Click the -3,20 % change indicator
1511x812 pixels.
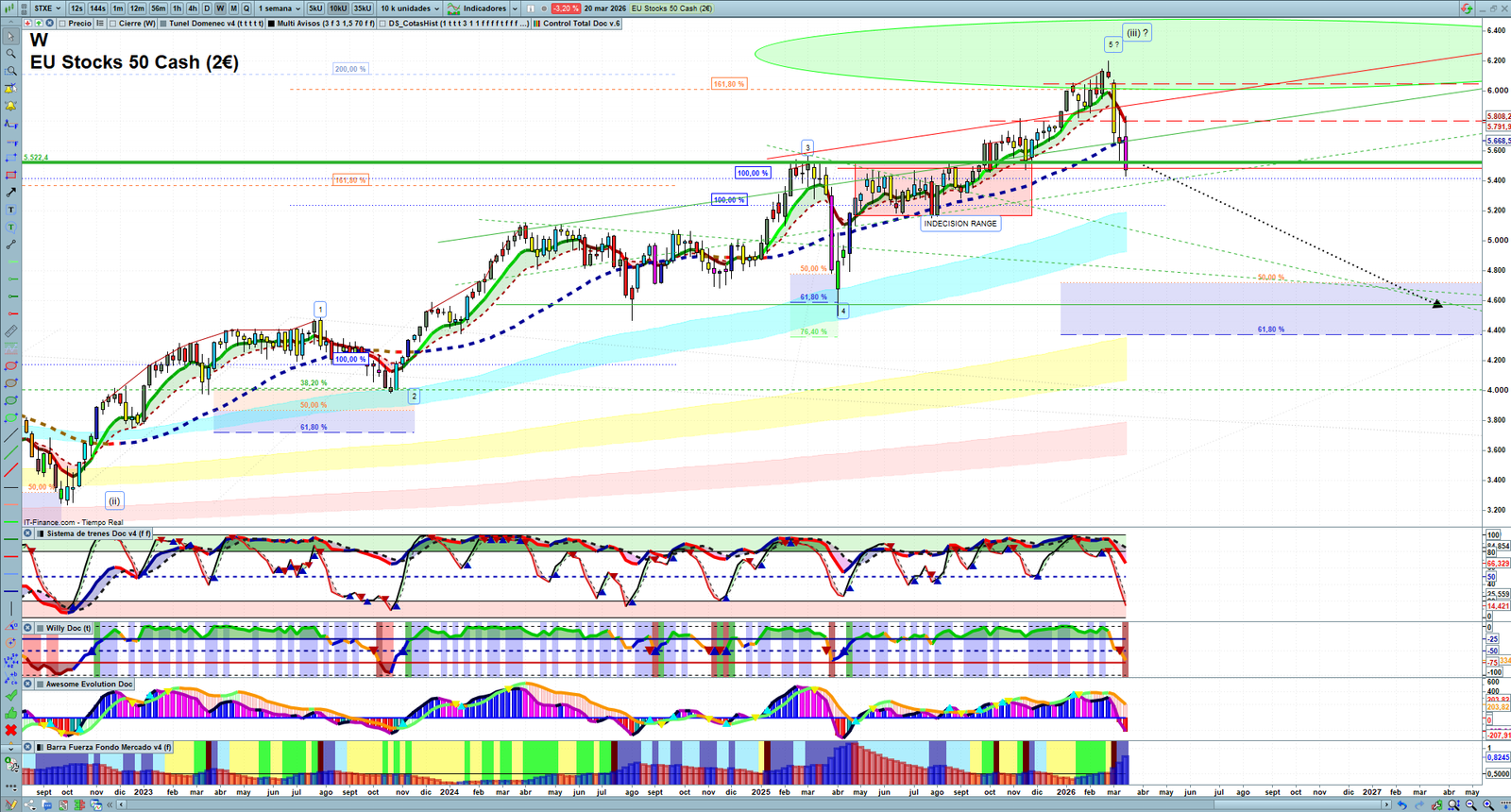coord(566,8)
